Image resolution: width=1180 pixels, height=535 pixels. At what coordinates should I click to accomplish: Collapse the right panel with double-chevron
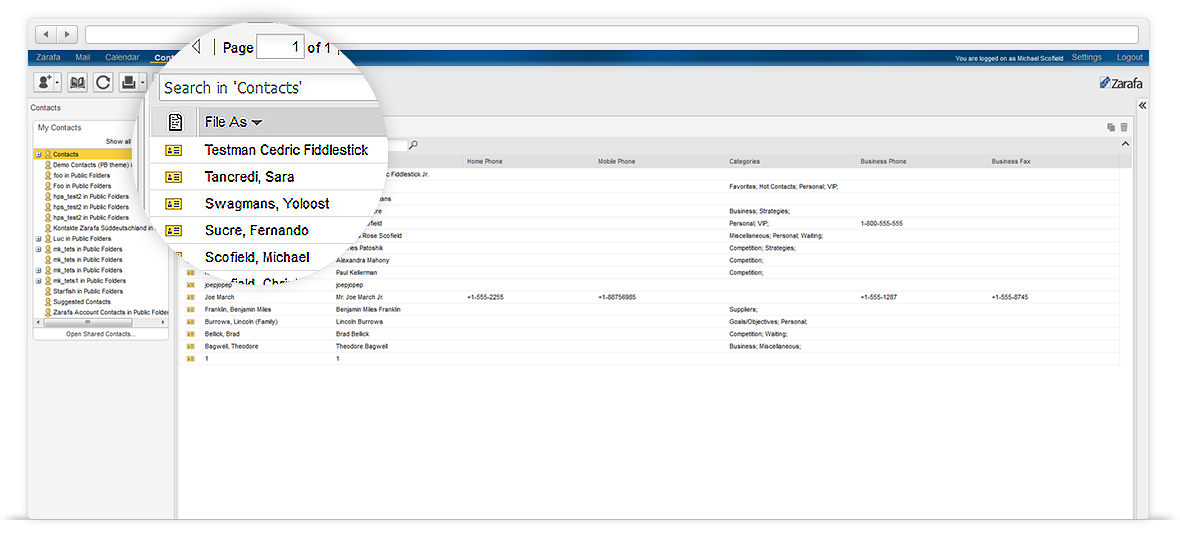(x=1142, y=105)
